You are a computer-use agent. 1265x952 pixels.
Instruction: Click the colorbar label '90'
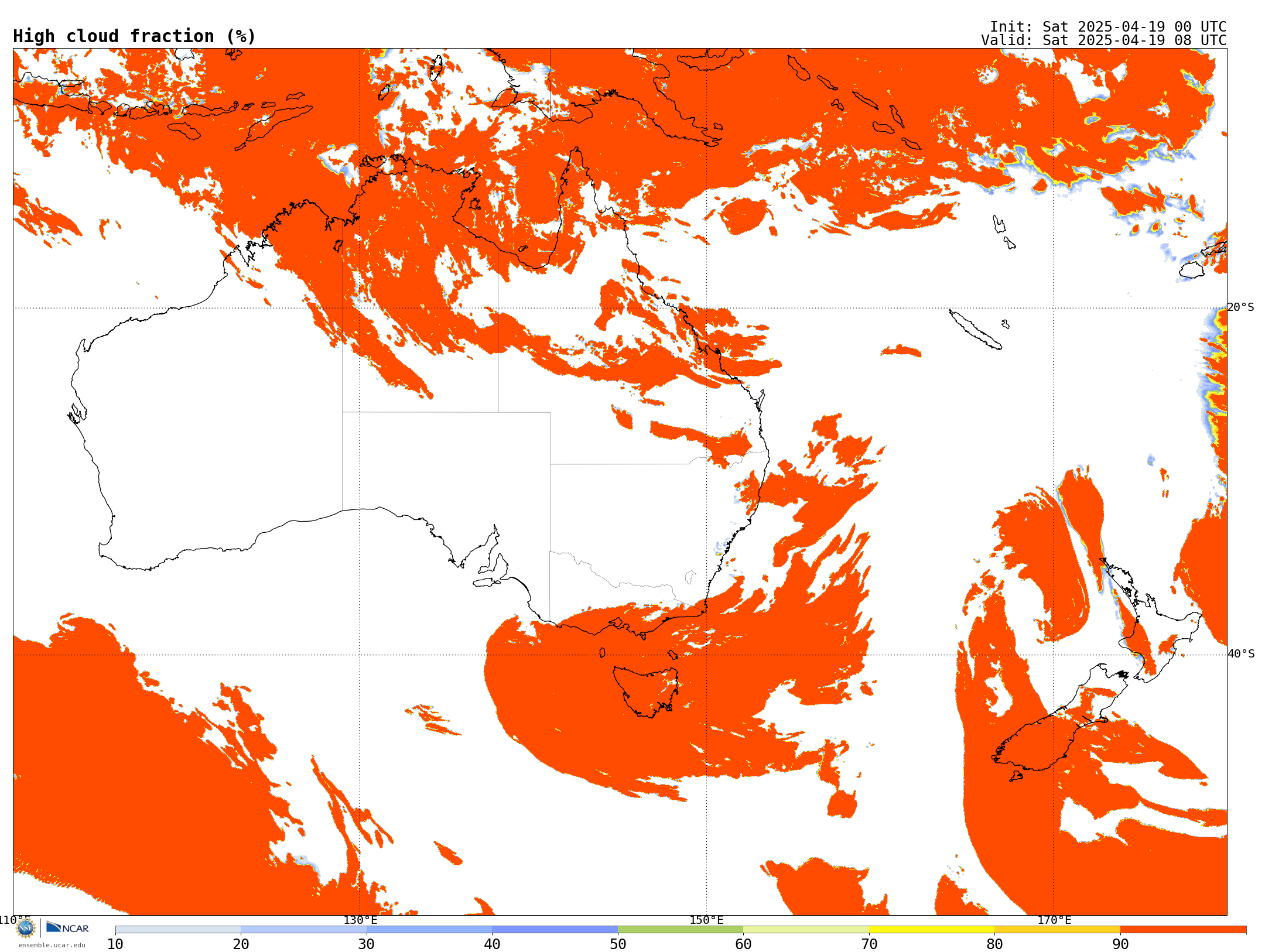click(1120, 944)
